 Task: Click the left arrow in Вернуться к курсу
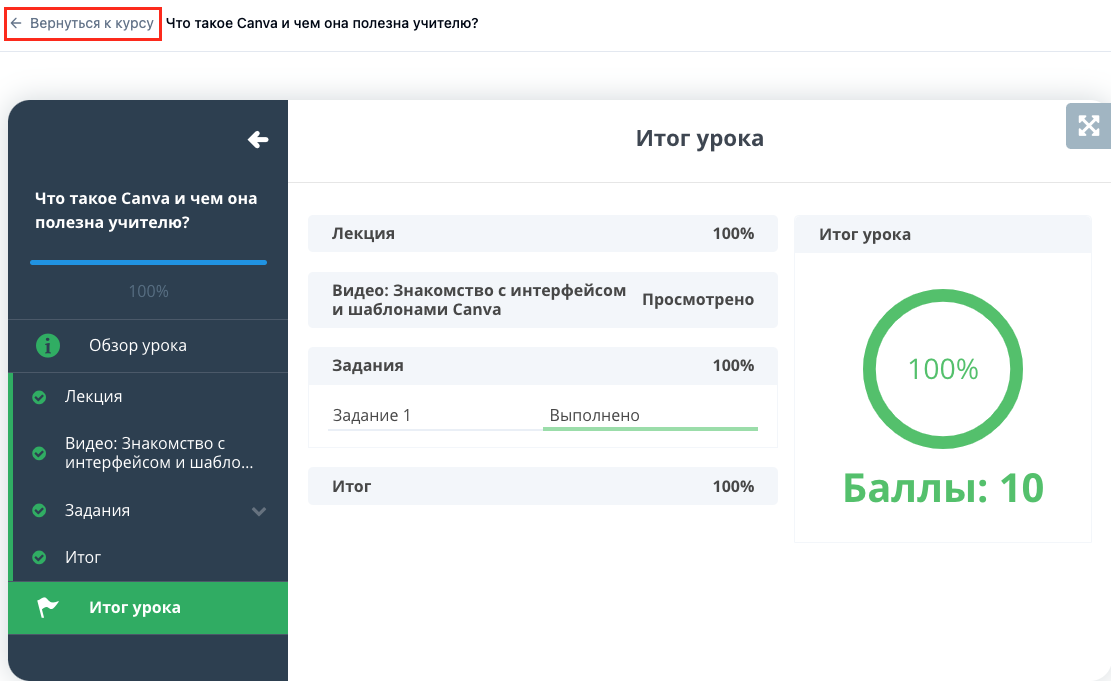tap(16, 23)
